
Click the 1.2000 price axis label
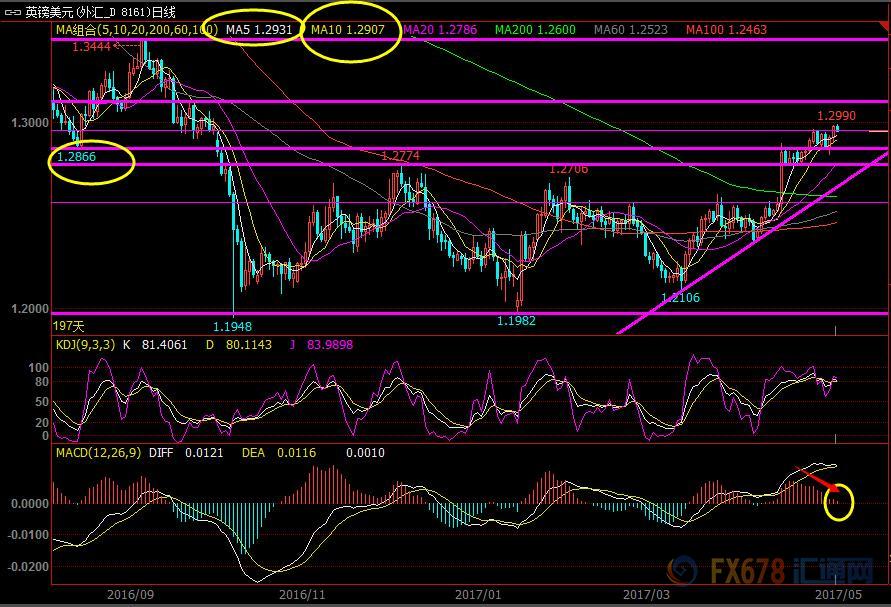point(30,309)
